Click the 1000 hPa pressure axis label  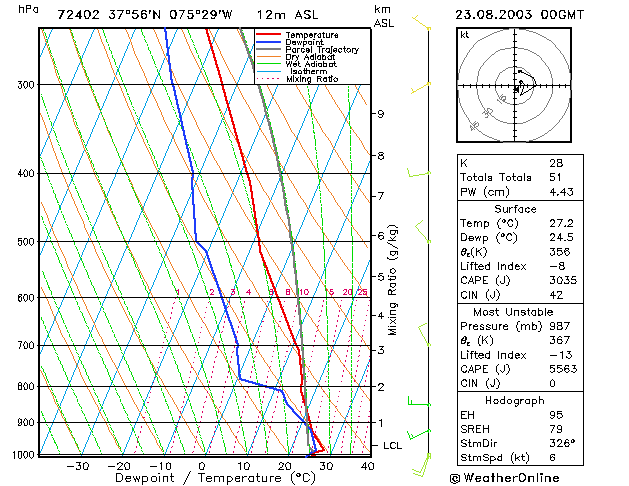(24, 455)
